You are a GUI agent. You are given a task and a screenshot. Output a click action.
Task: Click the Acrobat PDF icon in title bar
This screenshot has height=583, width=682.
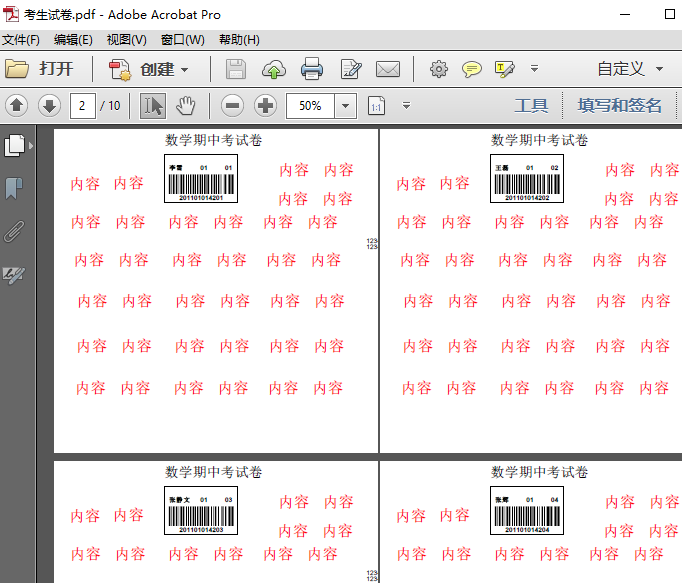[x=11, y=14]
